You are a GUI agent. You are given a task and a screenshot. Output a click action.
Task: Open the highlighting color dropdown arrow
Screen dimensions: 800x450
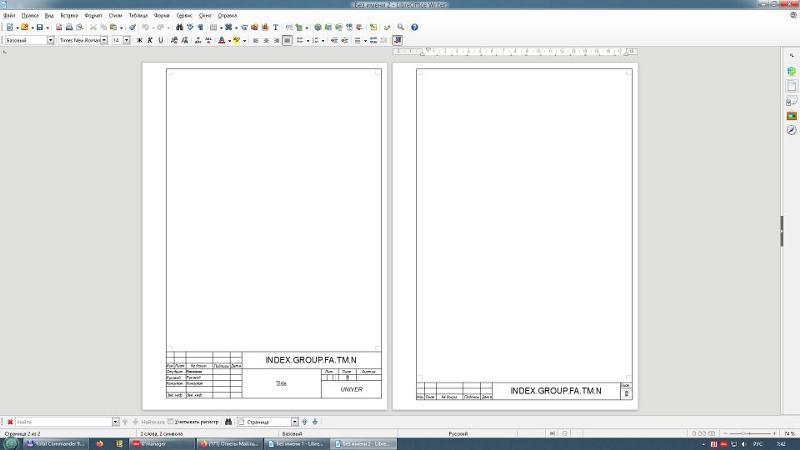244,41
